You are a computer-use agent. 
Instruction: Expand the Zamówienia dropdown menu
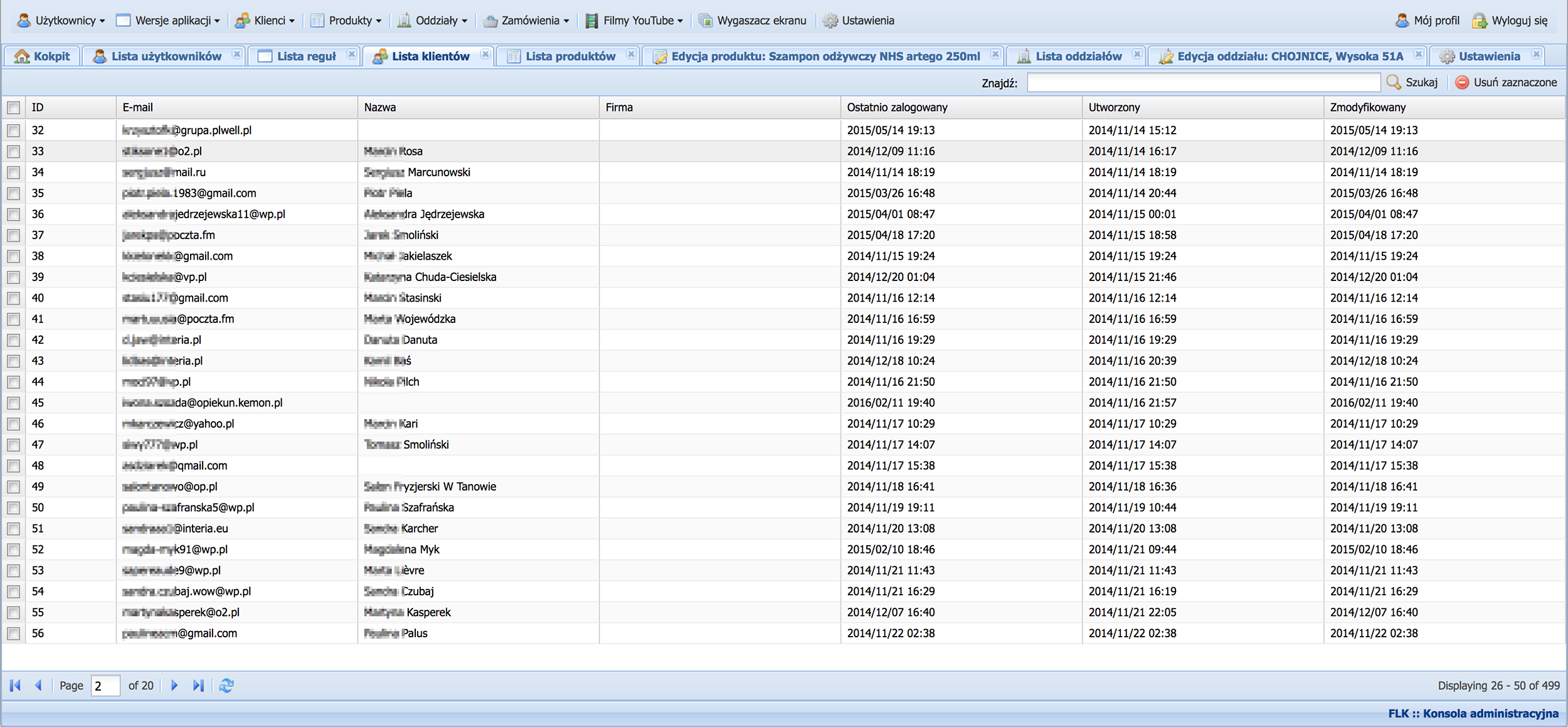(527, 21)
